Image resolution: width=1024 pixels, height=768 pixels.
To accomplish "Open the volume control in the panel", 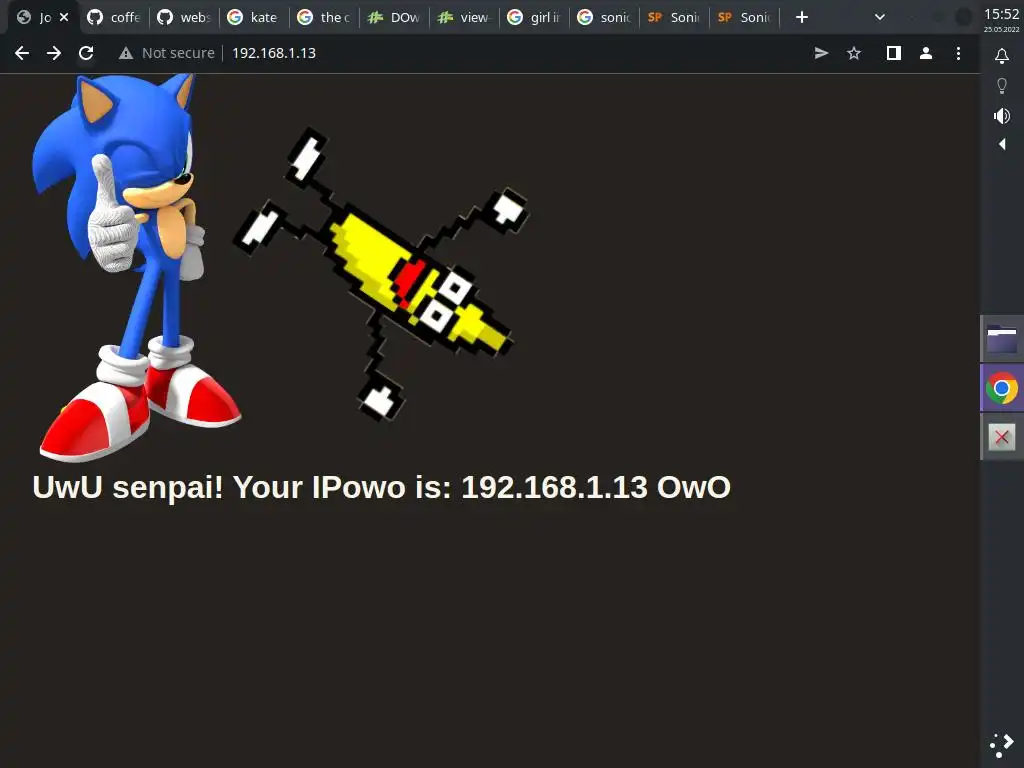I will coord(1002,116).
